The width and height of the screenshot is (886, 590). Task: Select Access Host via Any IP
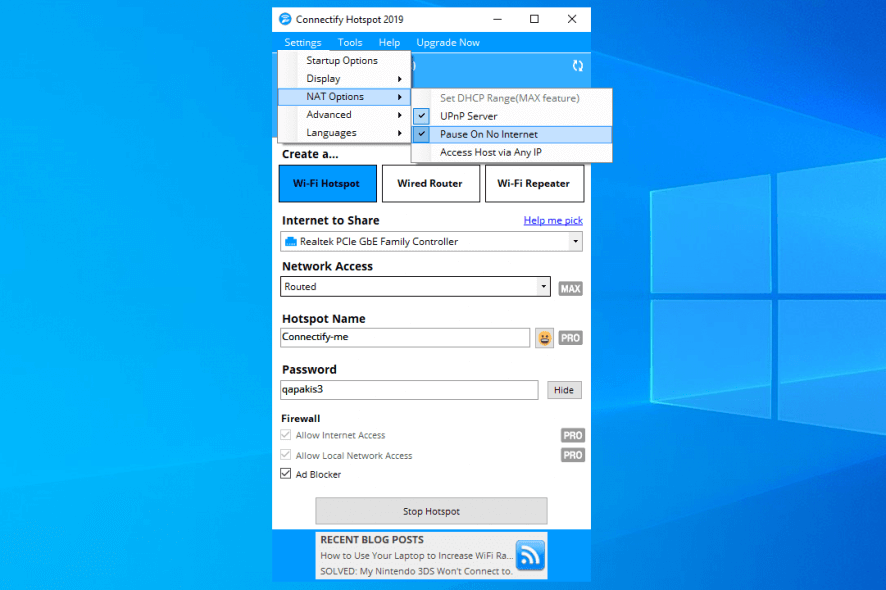[x=512, y=152]
